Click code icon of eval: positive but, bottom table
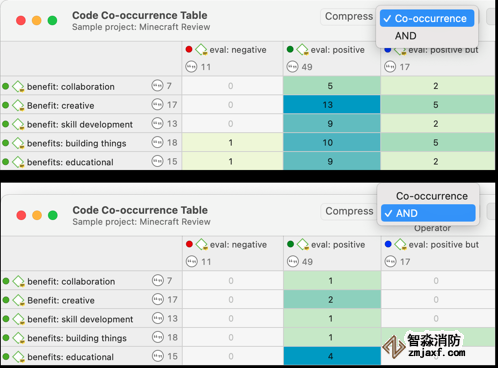498x368 pixels. click(400, 244)
